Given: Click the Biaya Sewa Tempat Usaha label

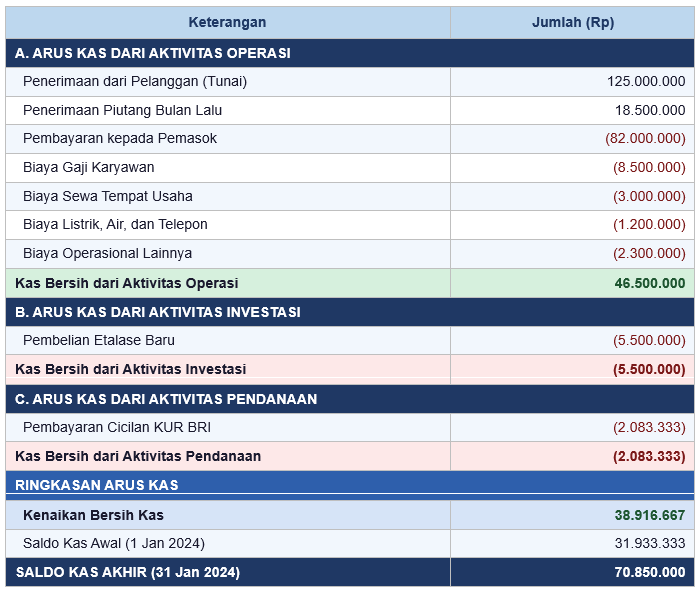Looking at the screenshot, I should (x=108, y=196).
